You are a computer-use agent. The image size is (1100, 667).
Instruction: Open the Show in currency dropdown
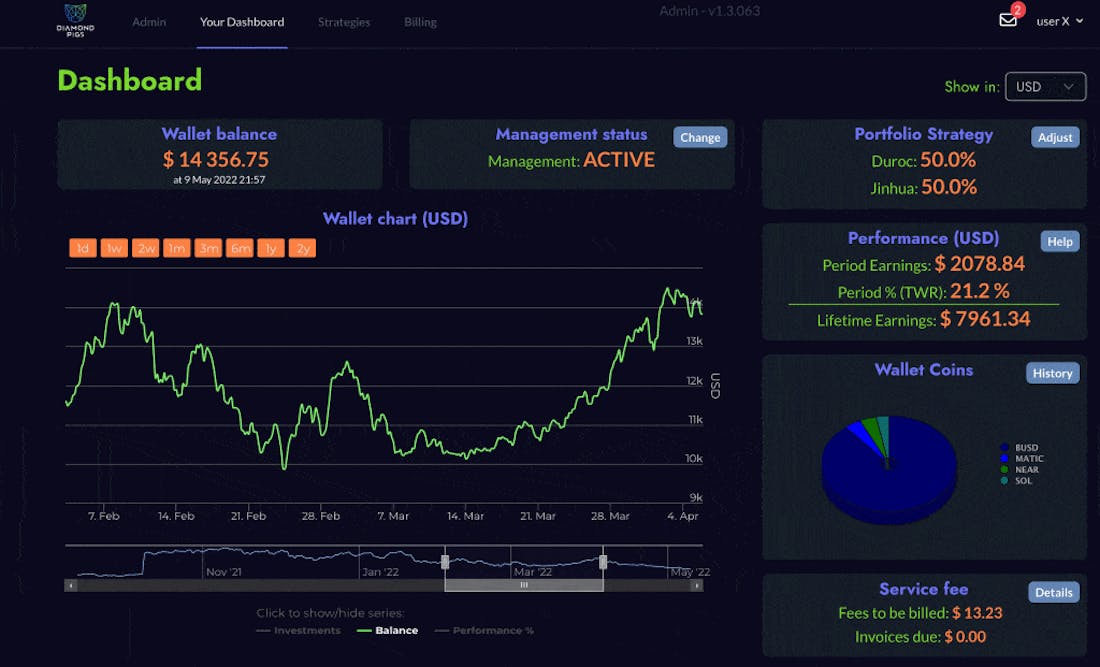(x=1045, y=87)
